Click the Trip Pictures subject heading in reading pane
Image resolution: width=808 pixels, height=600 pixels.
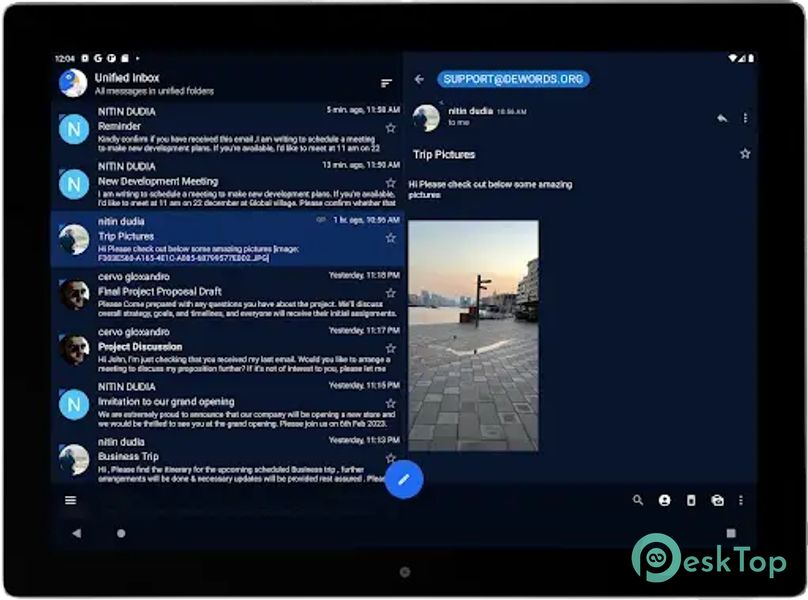pyautogui.click(x=444, y=154)
